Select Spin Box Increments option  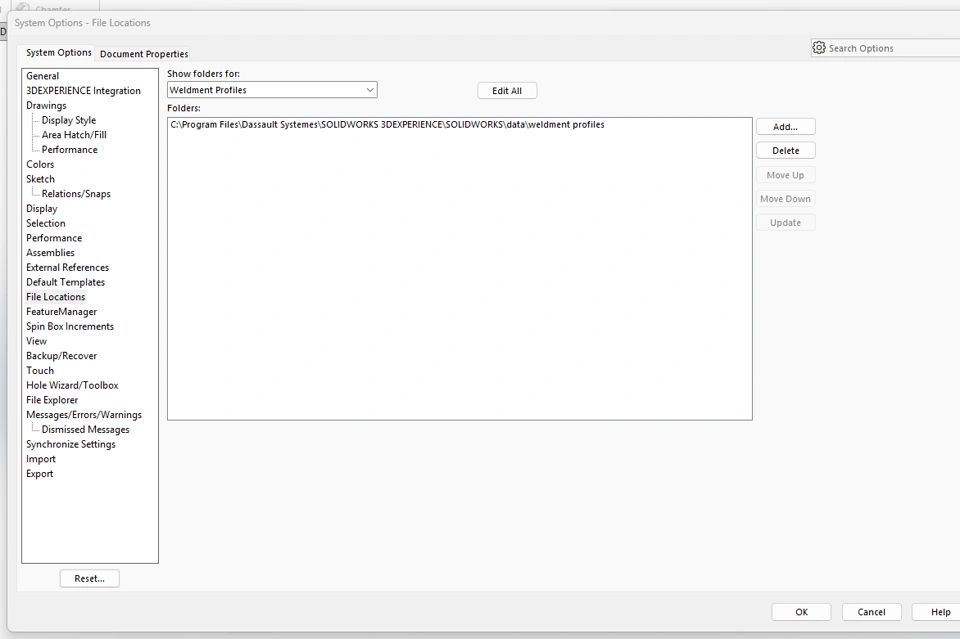point(70,326)
